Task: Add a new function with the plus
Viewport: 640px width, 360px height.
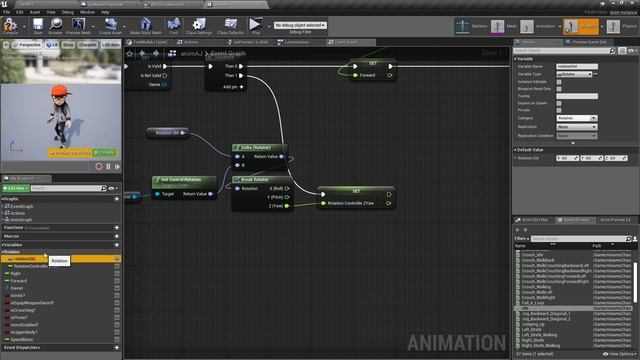Action: (x=117, y=228)
